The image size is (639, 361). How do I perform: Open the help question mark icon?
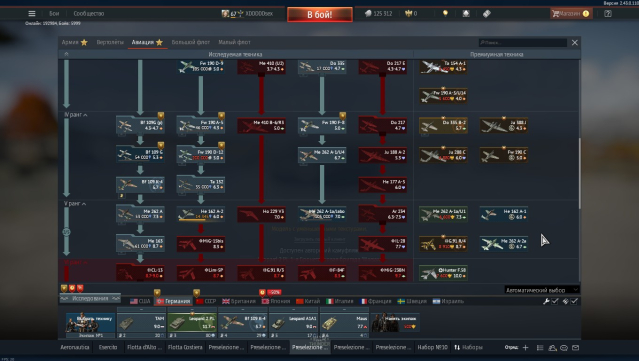(x=608, y=13)
